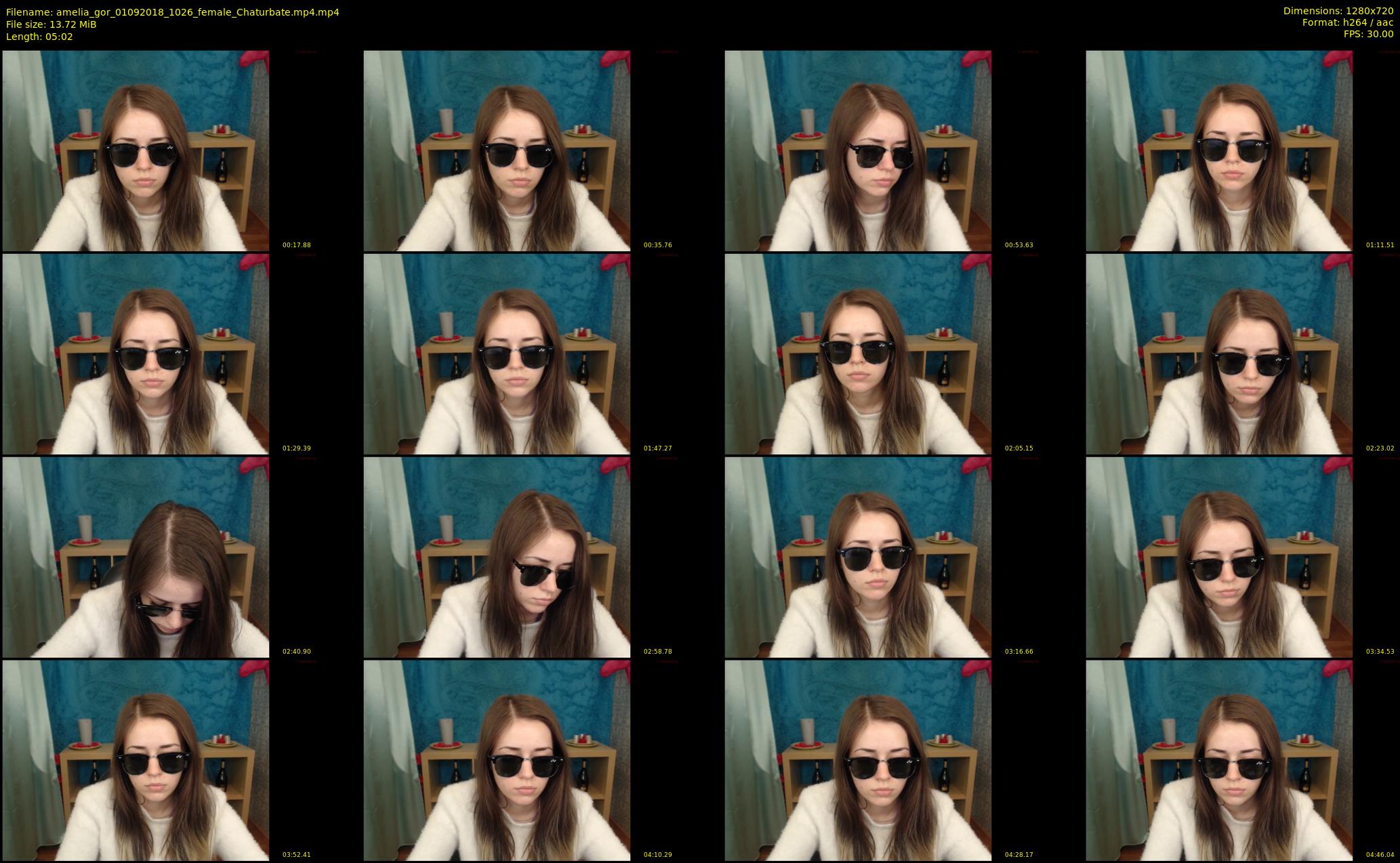
Task: Select the thumbnail at 02:58.78
Action: (497, 557)
